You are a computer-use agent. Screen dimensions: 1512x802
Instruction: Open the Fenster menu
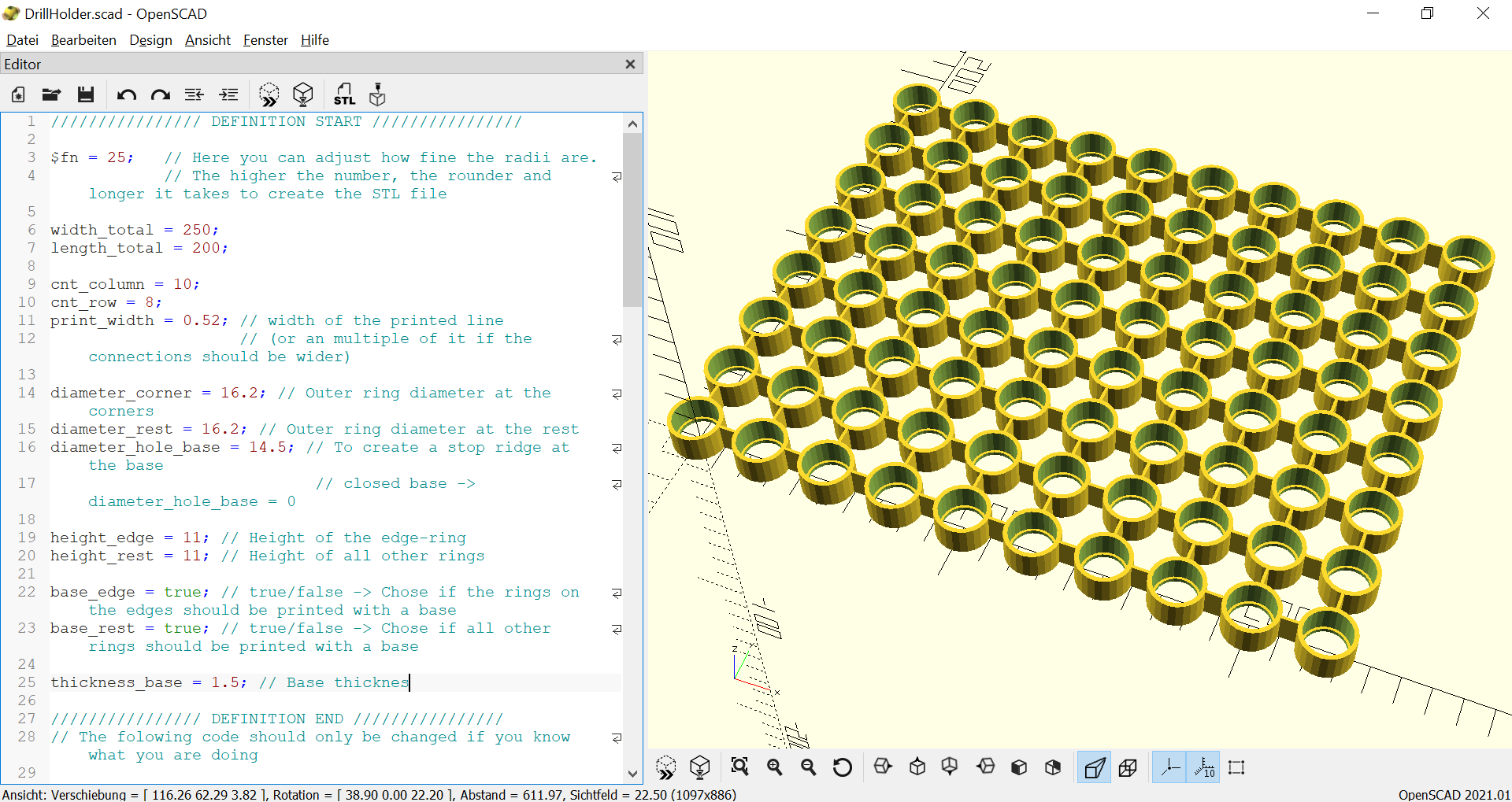coord(265,40)
